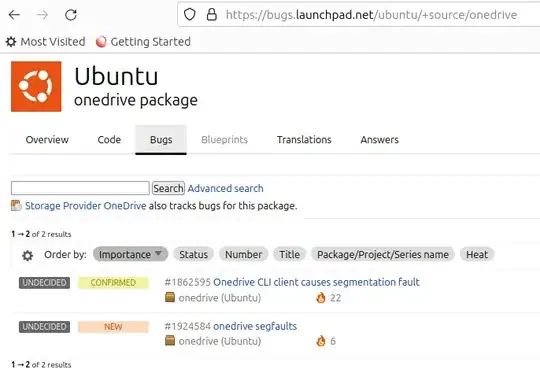The height and width of the screenshot is (384, 540).
Task: Click the CONFIRMED status badge
Action: 113,283
